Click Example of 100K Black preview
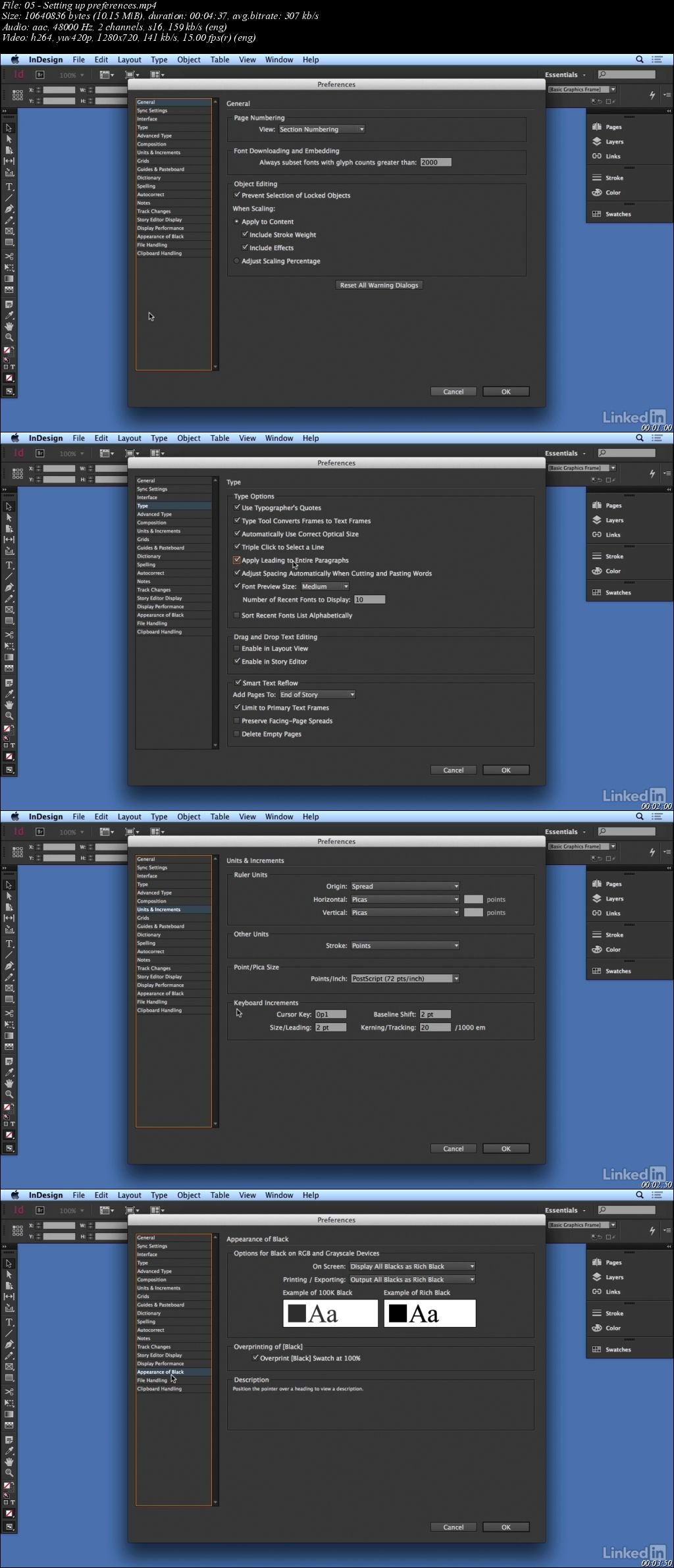674x1568 pixels. (330, 1313)
